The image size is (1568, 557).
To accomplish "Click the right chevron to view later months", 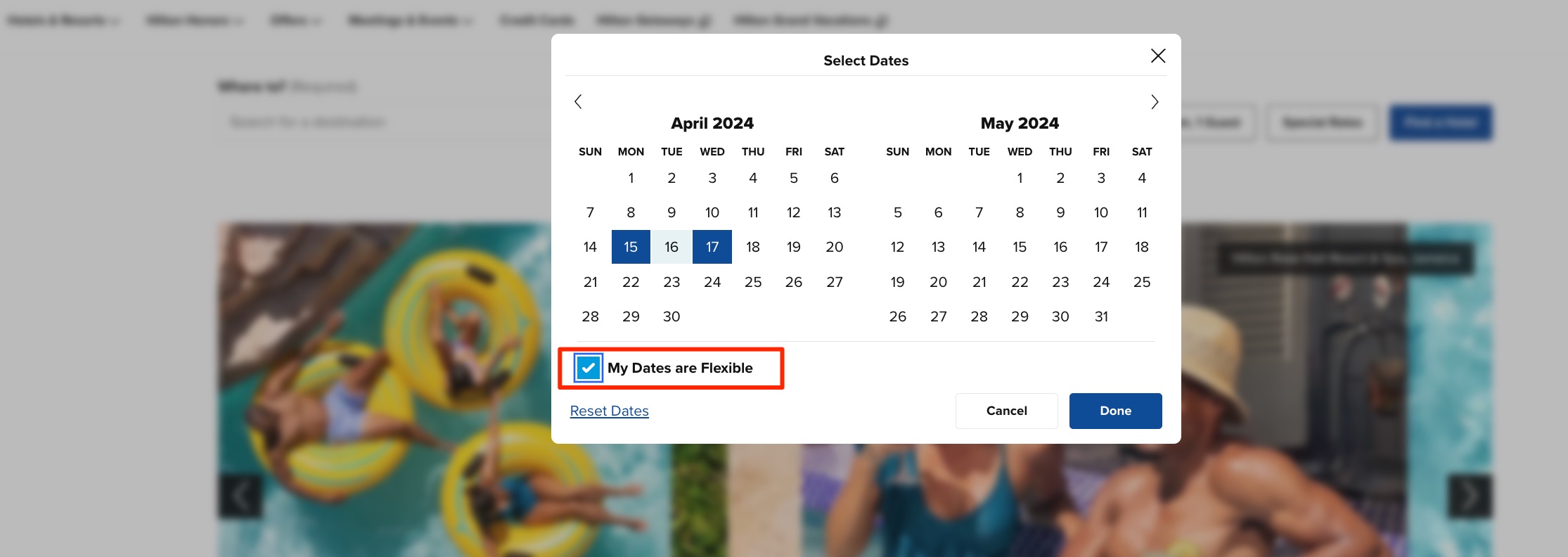I will [x=1154, y=102].
